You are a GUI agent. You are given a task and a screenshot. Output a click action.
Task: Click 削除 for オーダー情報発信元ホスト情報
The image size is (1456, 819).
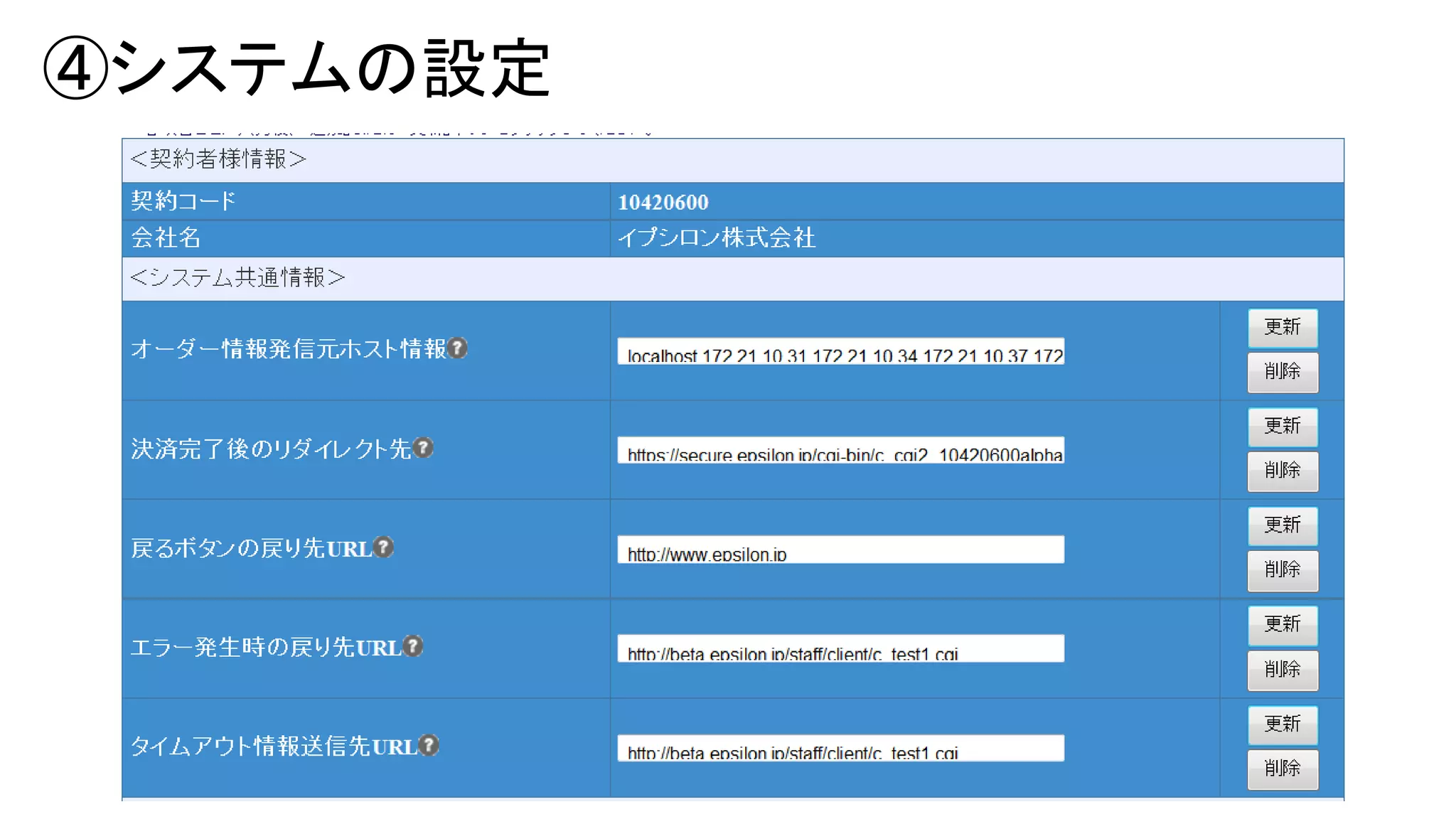pyautogui.click(x=1283, y=372)
